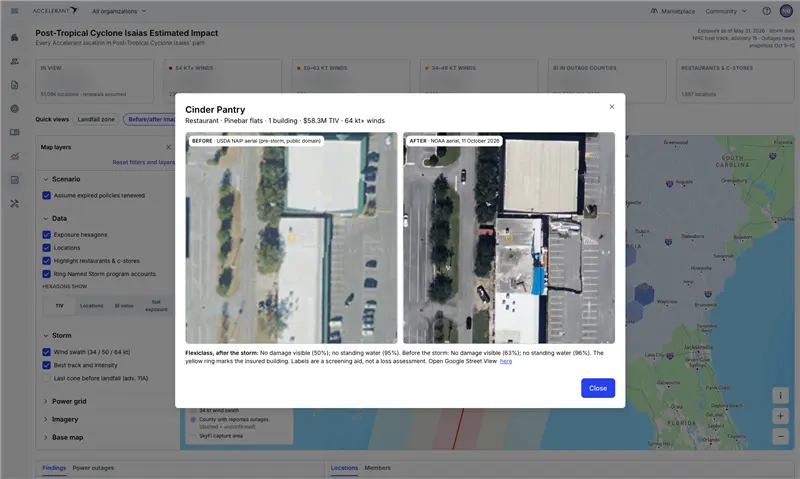Click the In View summary card
800x479 pixels.
click(94, 81)
